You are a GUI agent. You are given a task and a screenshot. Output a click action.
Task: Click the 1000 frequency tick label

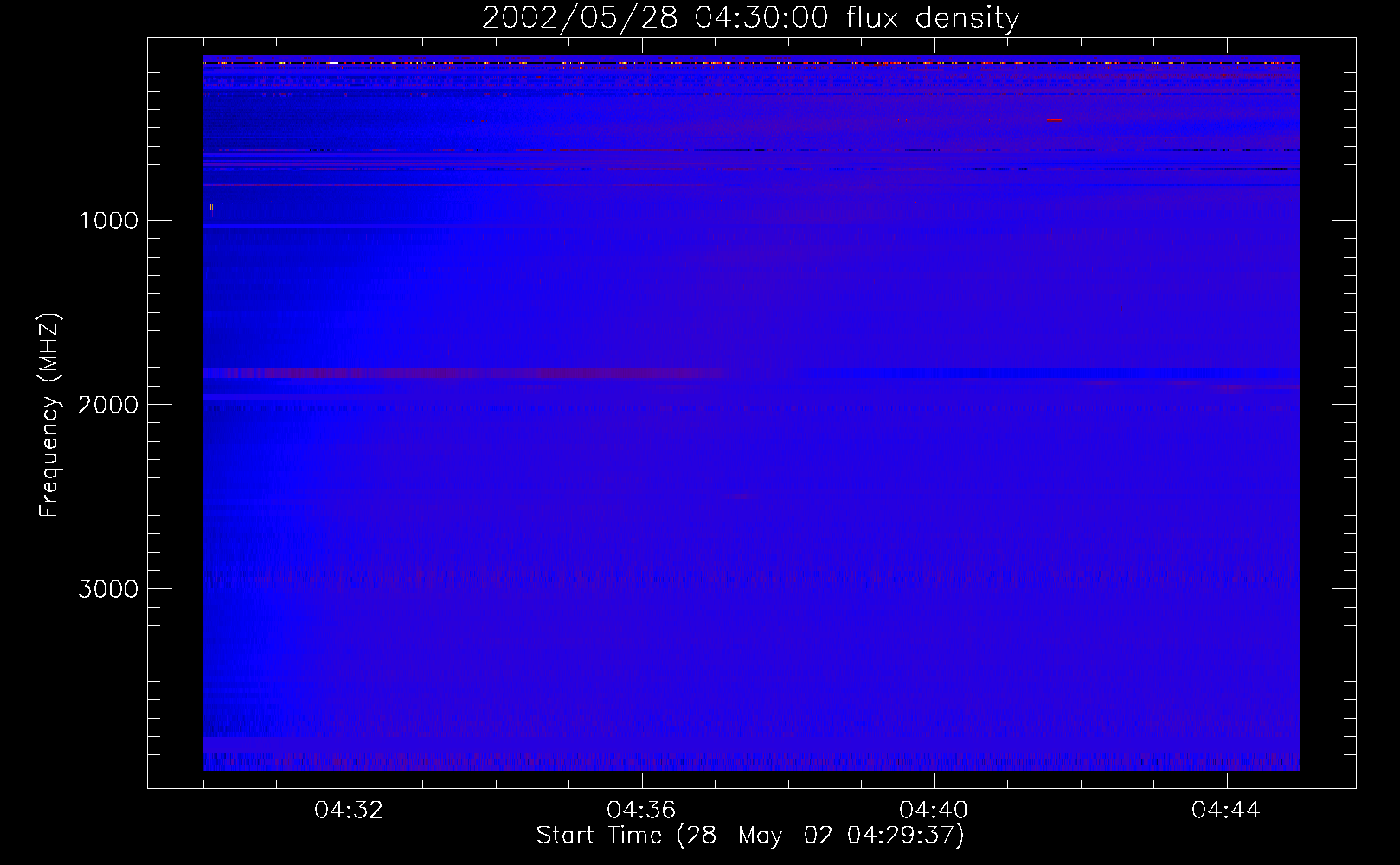tap(108, 221)
